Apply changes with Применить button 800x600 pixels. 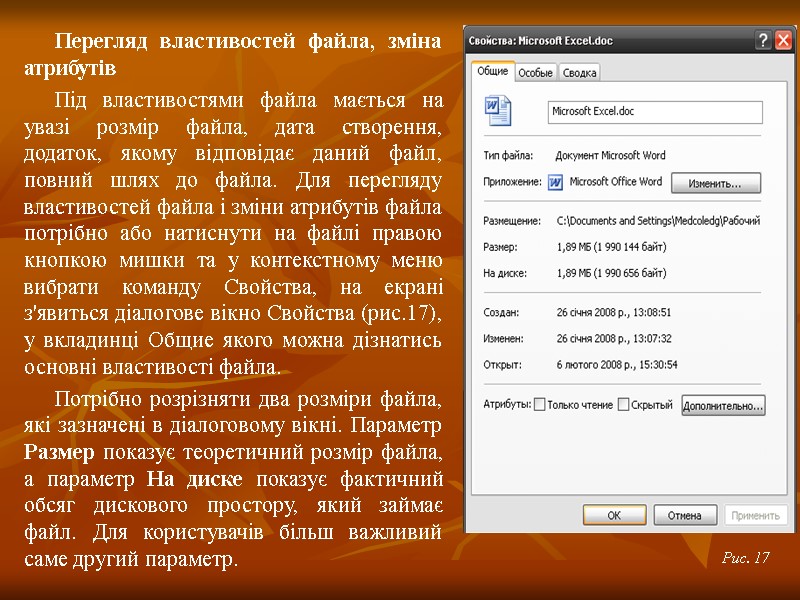pyautogui.click(x=755, y=515)
